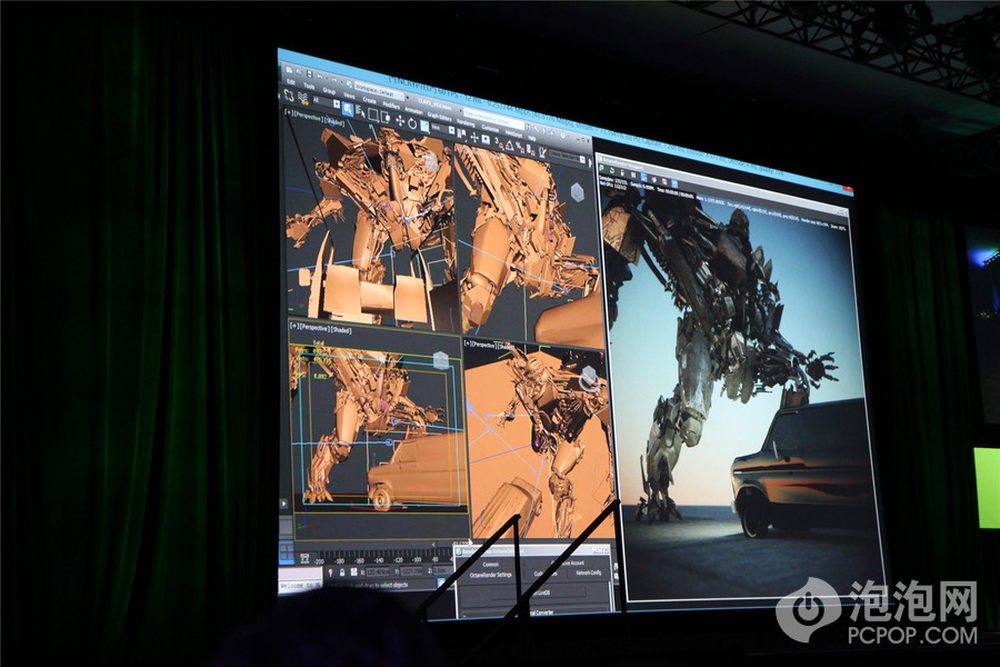Select the Rotate tool
Viewport: 1000px width, 667px height.
(413, 123)
